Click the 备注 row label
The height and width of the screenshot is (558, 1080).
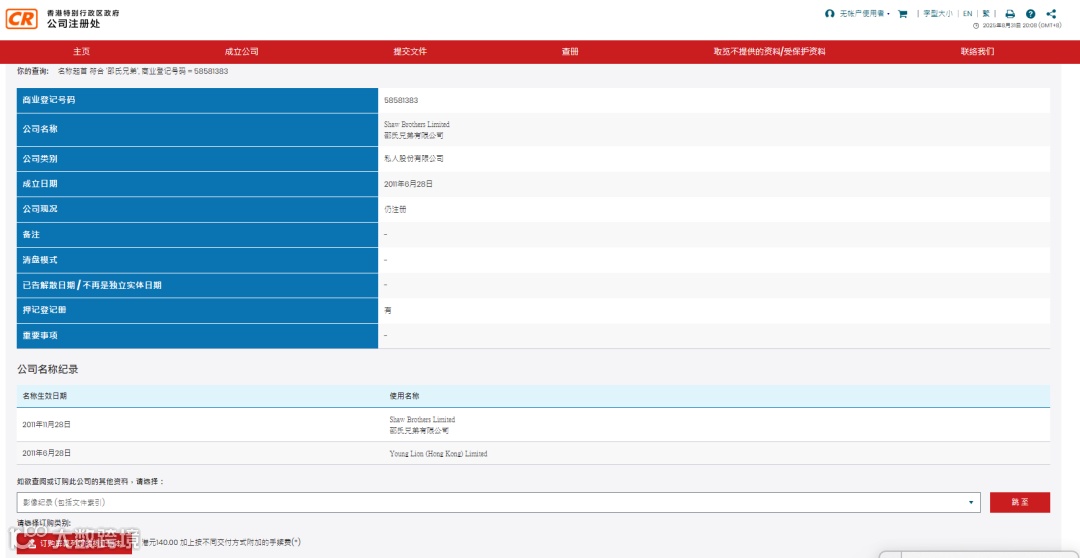(31, 235)
